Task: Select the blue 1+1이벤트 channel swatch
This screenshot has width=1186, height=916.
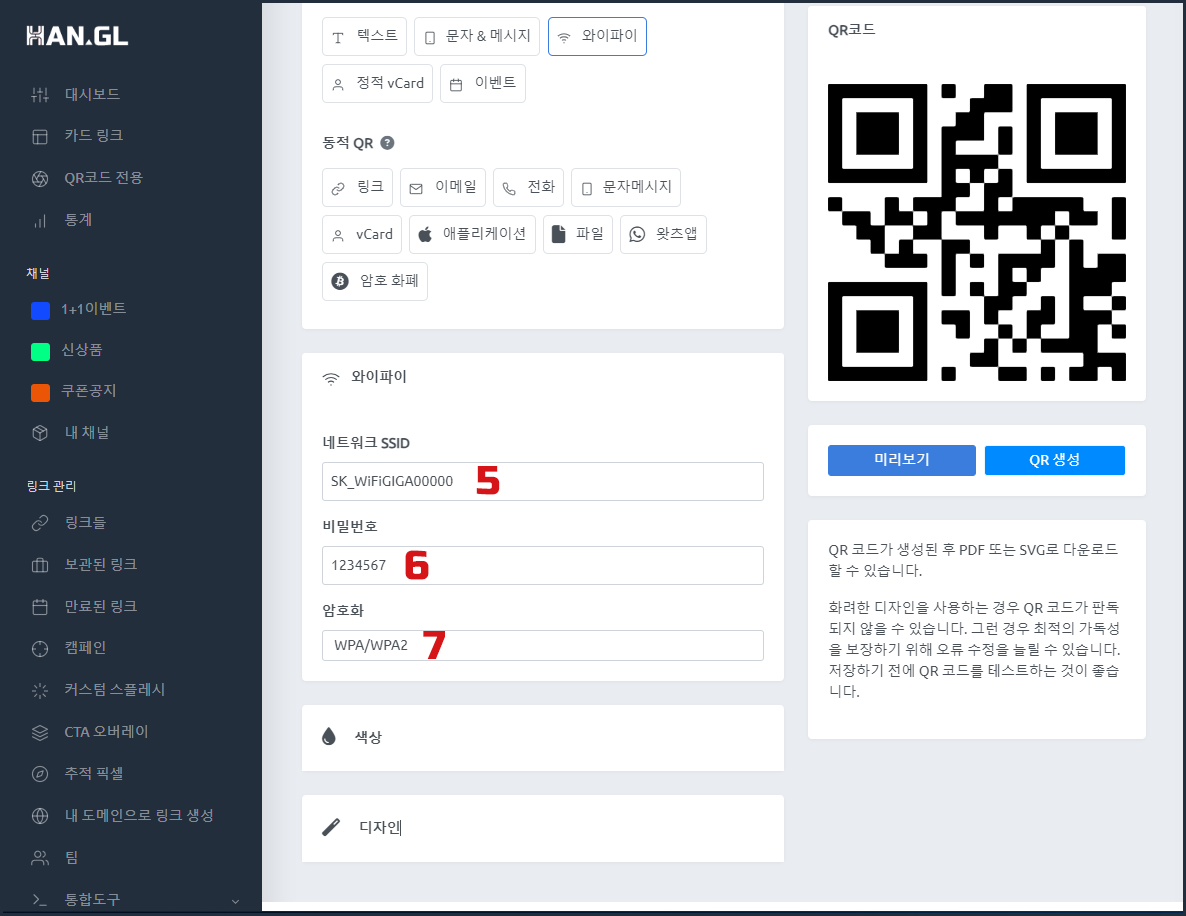Action: 40,310
